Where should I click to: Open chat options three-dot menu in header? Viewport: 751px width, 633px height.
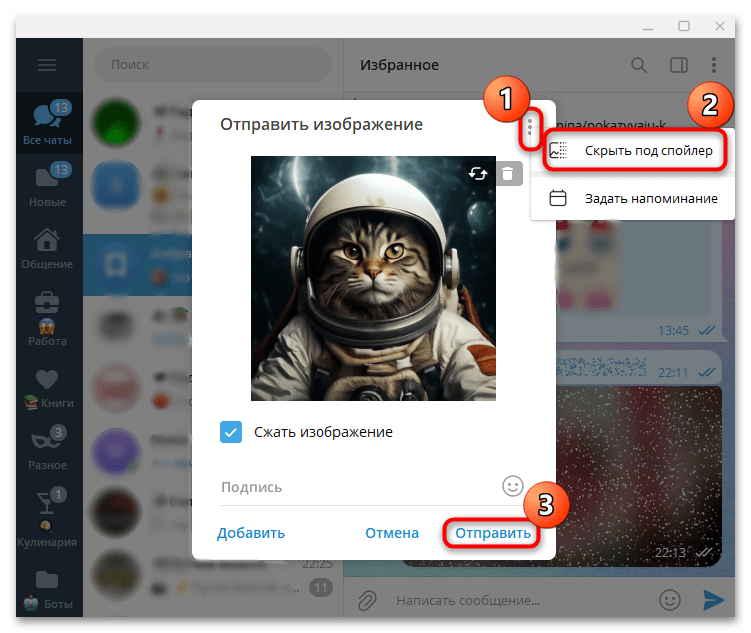click(714, 65)
